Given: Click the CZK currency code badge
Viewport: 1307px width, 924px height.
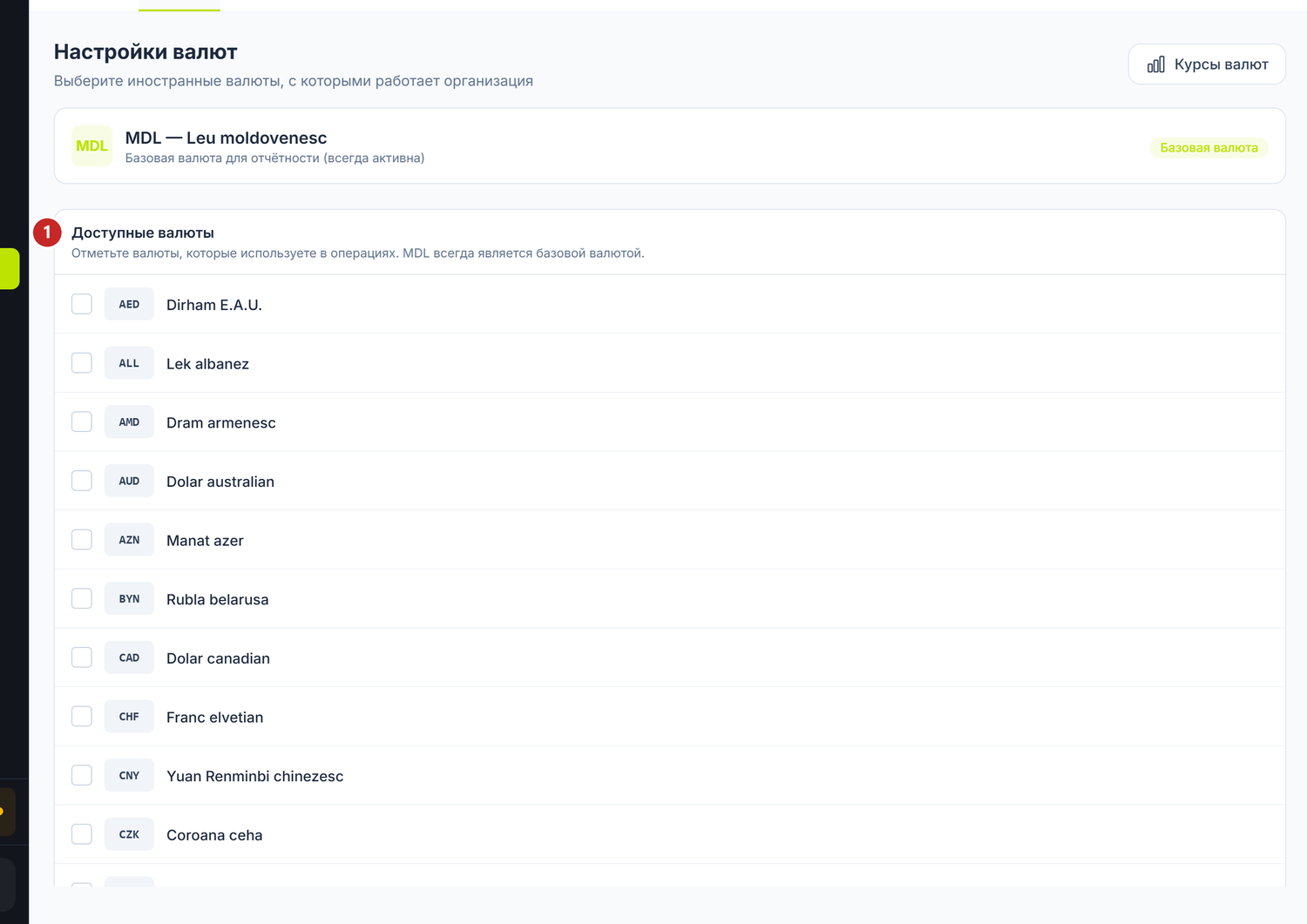Looking at the screenshot, I should click(x=129, y=834).
